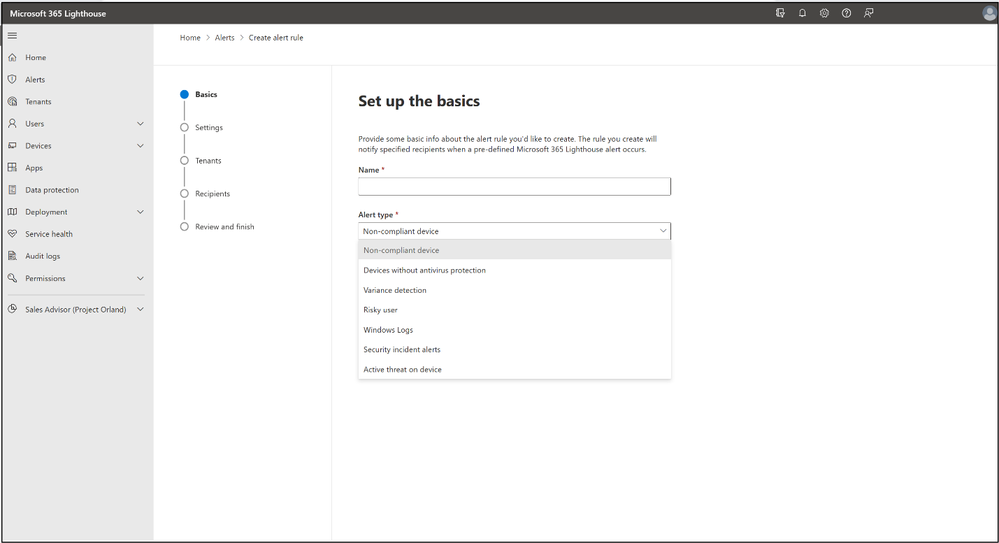Select Active threat on device option
999x543 pixels.
[514, 369]
